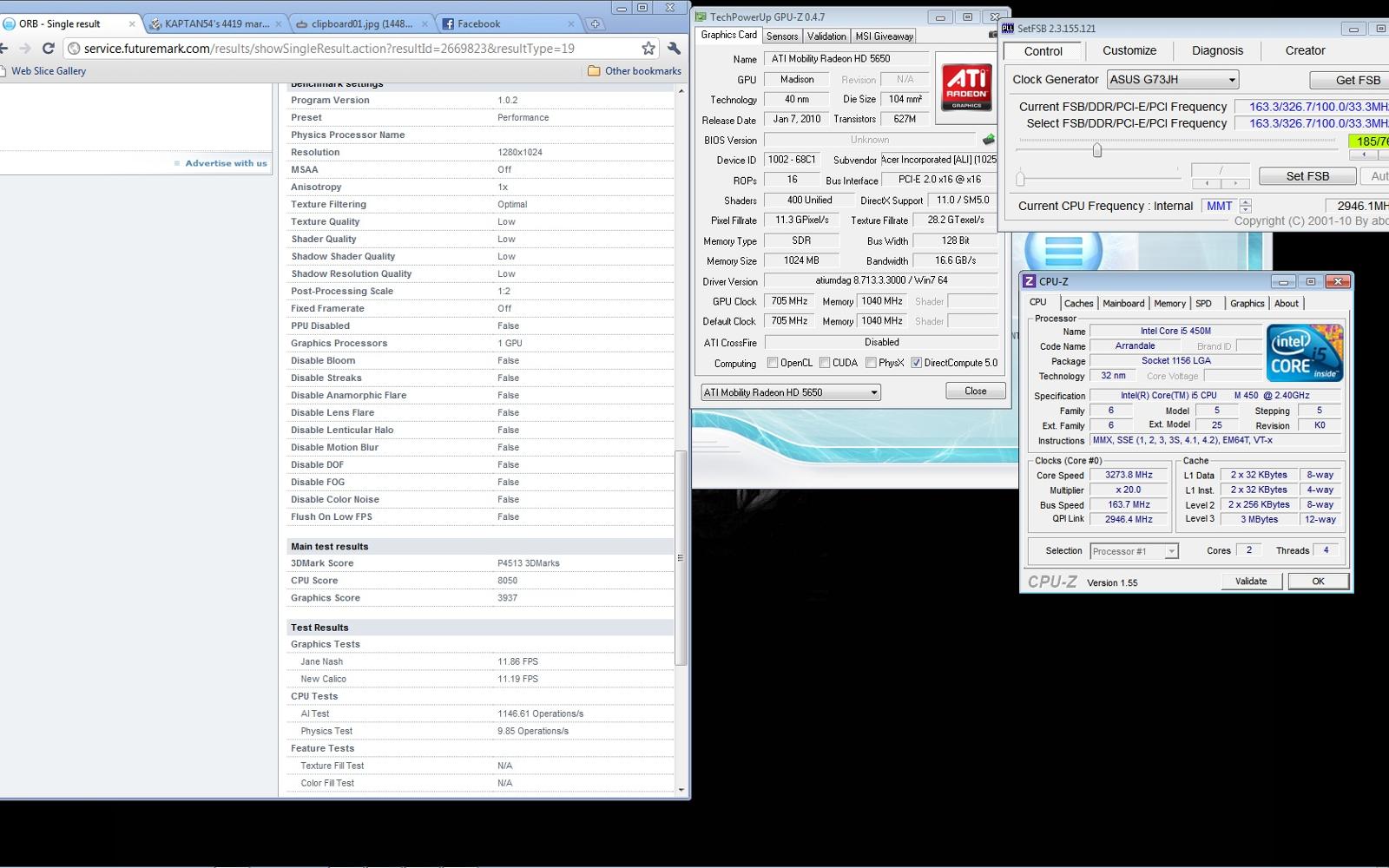Screen dimensions: 1389x868
Task: Click the Facebook favicon on its tab
Action: (448, 24)
